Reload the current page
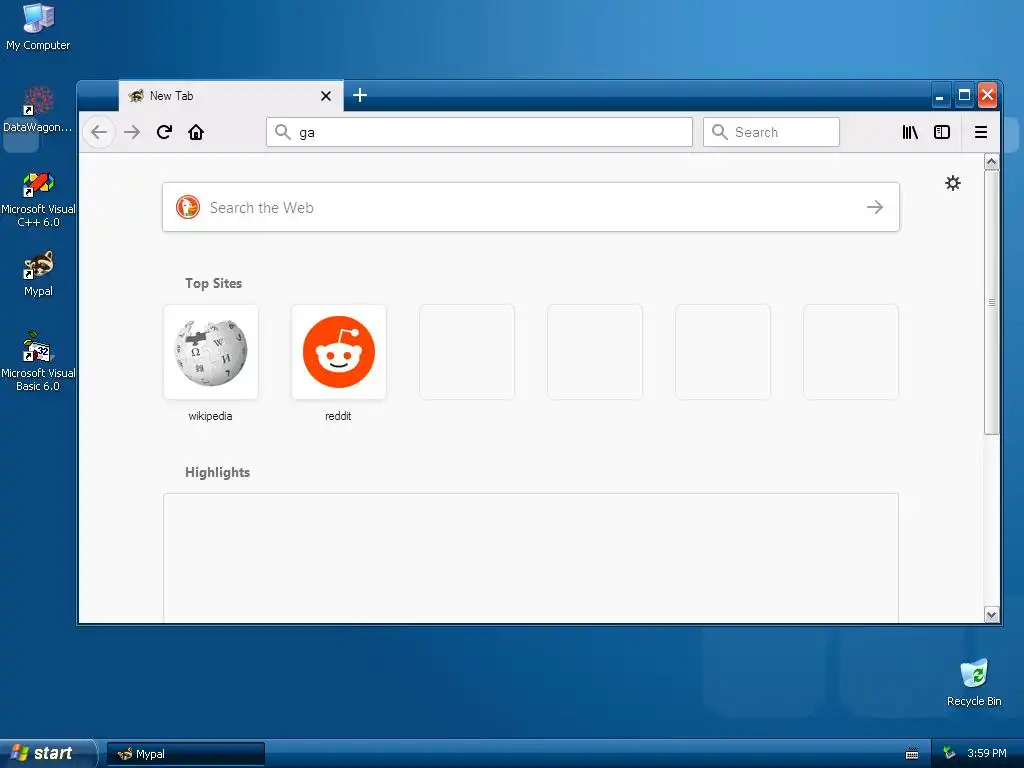Viewport: 1024px width, 768px height. 164,133
